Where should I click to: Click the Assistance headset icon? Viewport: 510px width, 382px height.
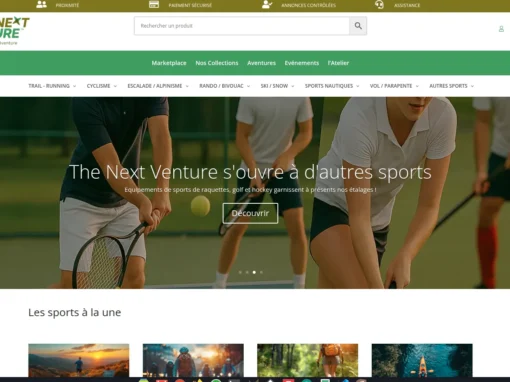[x=379, y=5]
